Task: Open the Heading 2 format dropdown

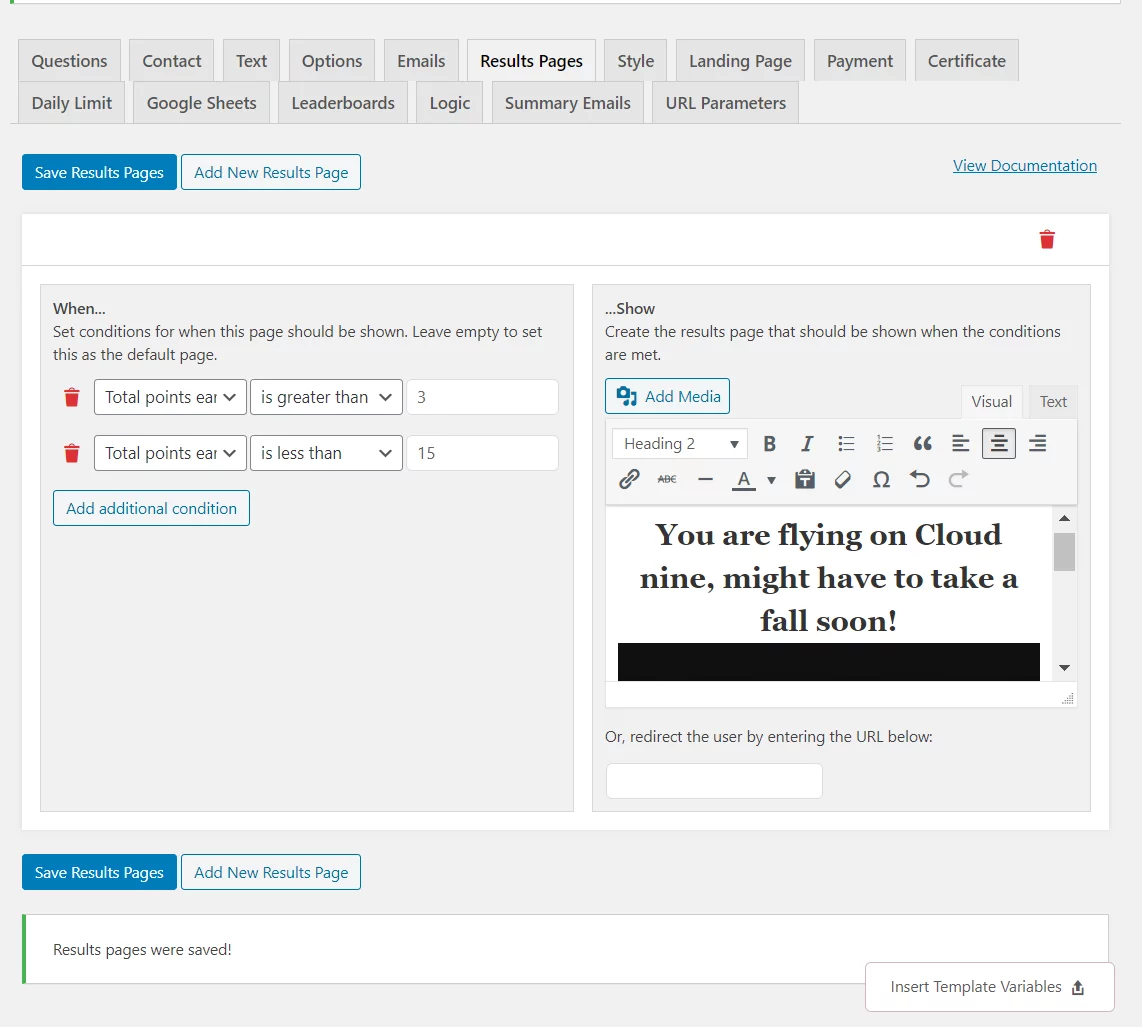Action: pyautogui.click(x=679, y=443)
